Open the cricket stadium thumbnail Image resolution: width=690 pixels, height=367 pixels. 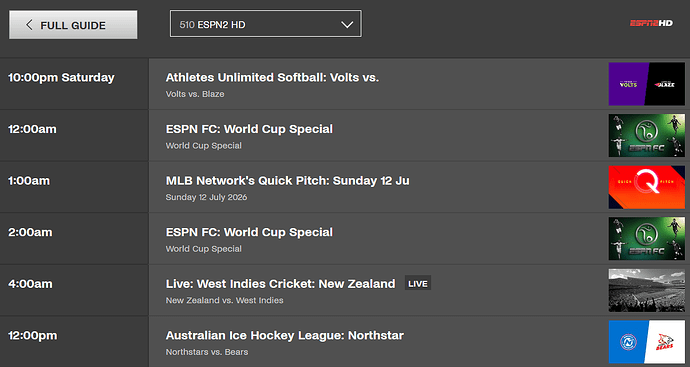click(646, 290)
